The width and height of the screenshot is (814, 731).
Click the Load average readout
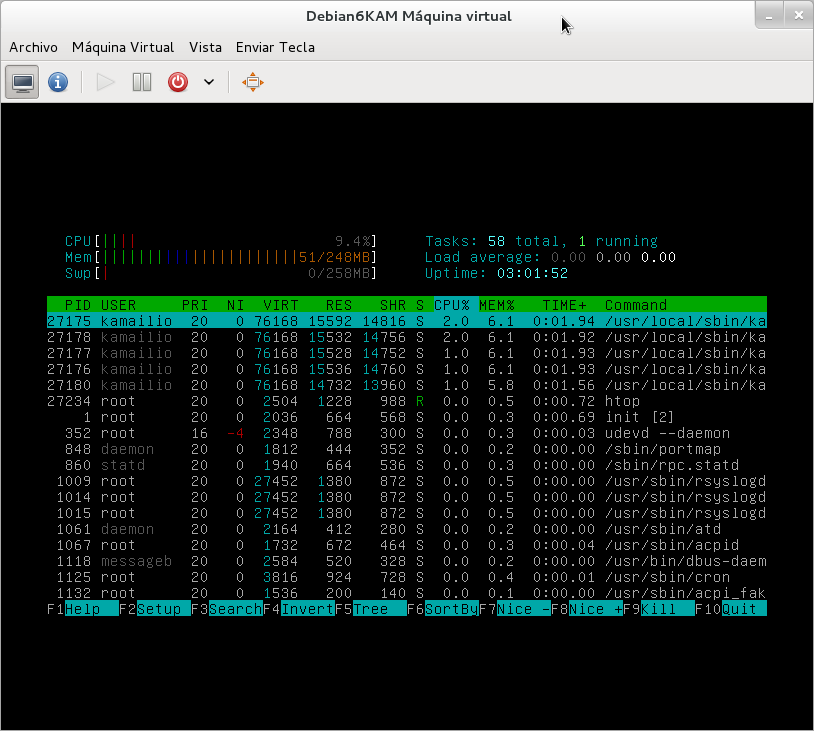[x=550, y=257]
